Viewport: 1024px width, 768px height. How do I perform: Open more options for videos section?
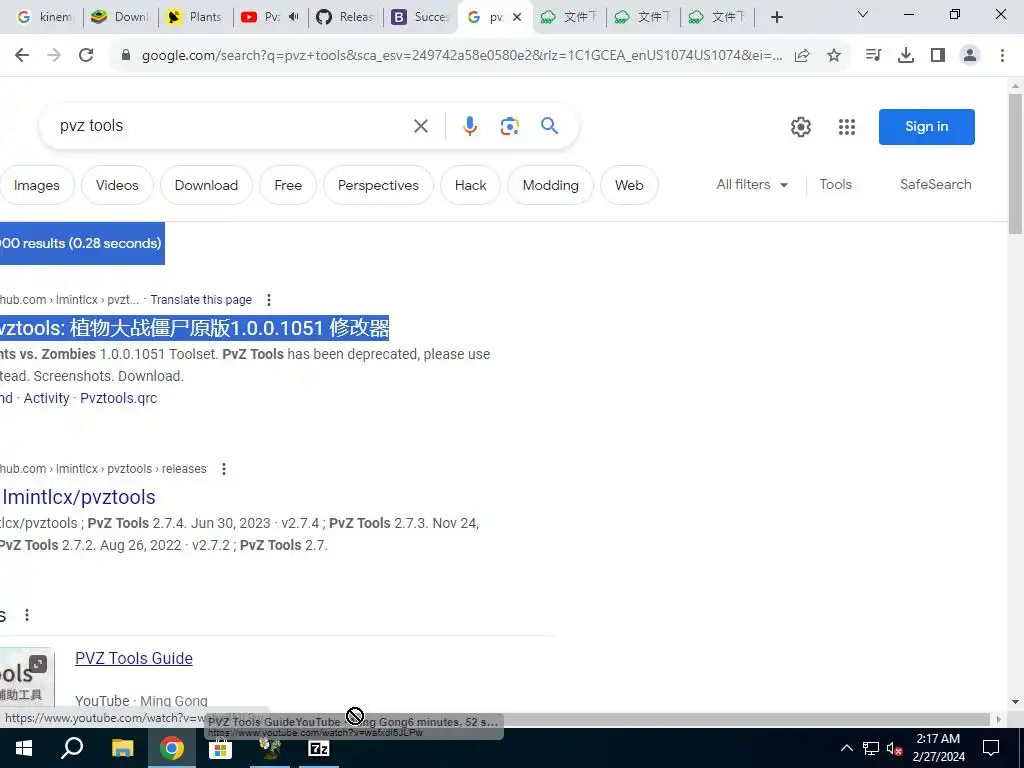27,615
